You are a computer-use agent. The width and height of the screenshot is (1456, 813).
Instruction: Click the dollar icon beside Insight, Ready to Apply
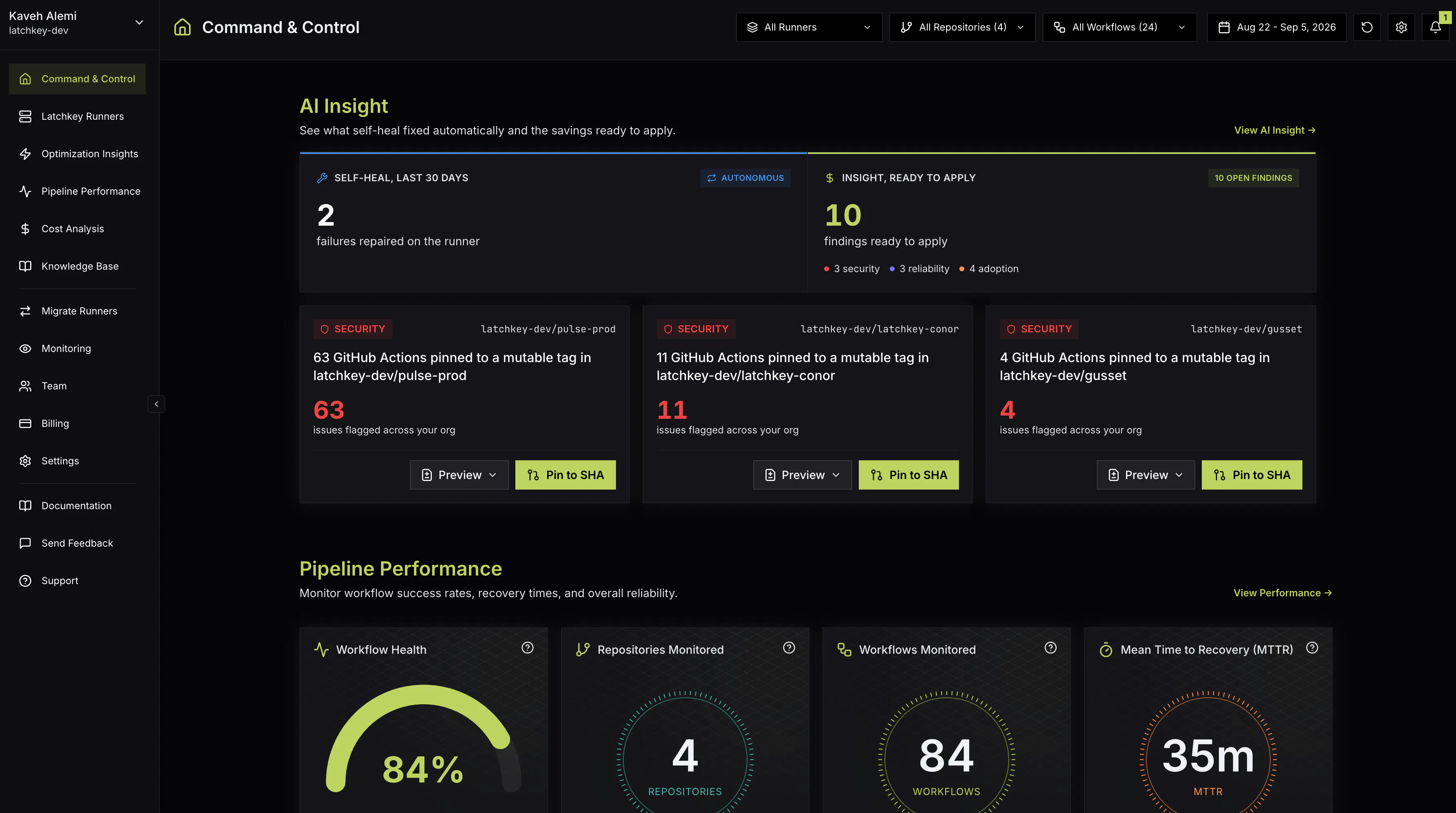coord(830,178)
